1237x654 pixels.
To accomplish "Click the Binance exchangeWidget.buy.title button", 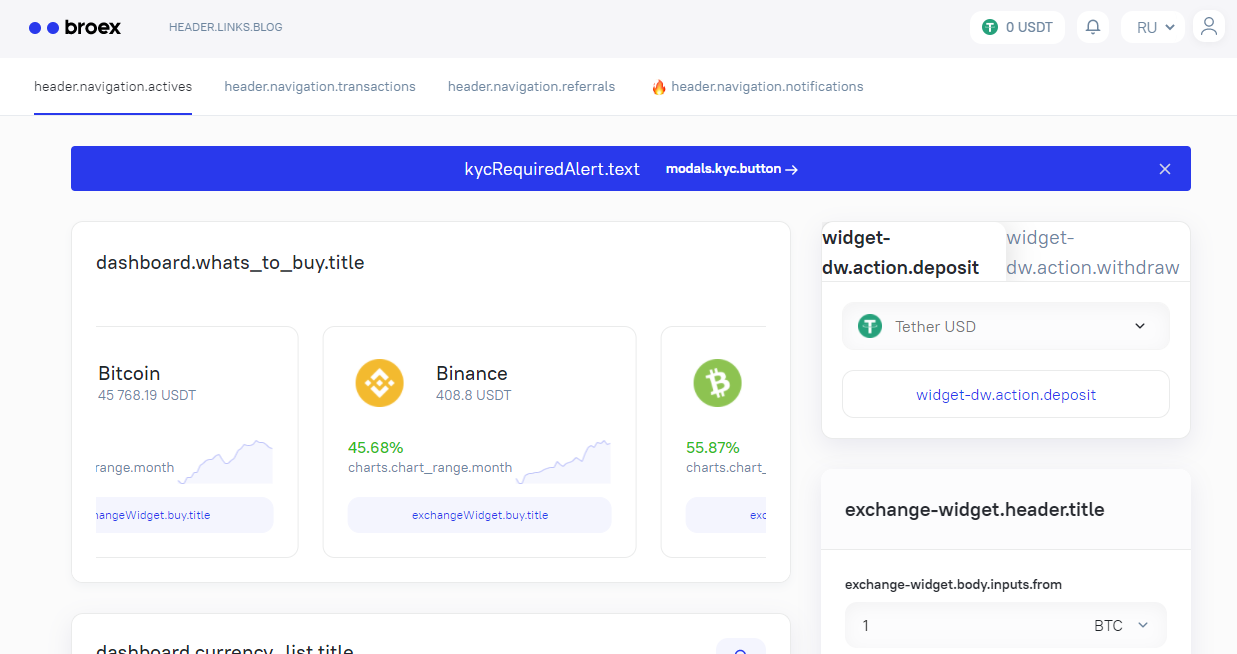I will pos(480,515).
